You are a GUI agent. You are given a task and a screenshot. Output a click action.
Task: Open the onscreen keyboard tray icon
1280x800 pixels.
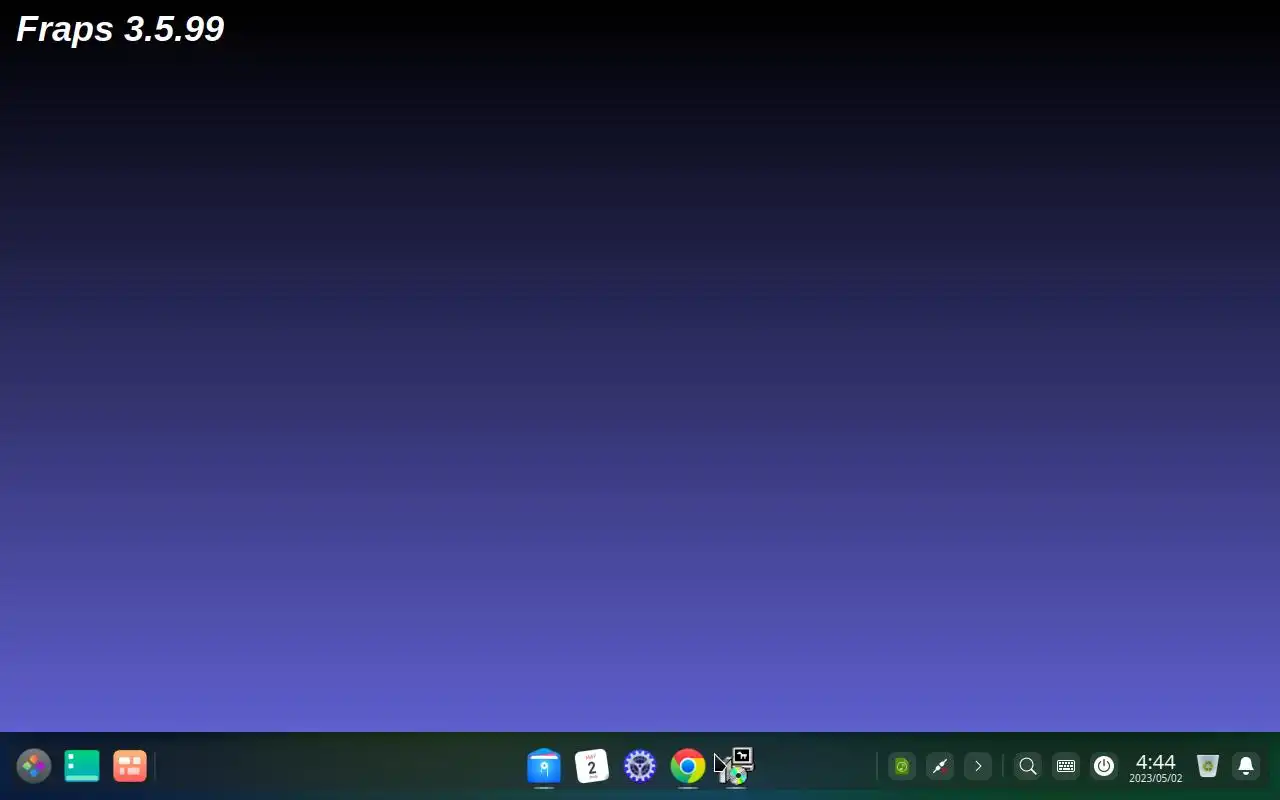[1066, 766]
